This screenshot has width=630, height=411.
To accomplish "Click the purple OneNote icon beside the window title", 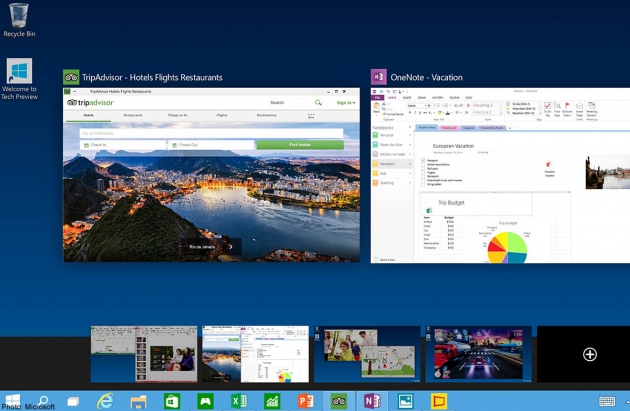I will click(x=378, y=77).
